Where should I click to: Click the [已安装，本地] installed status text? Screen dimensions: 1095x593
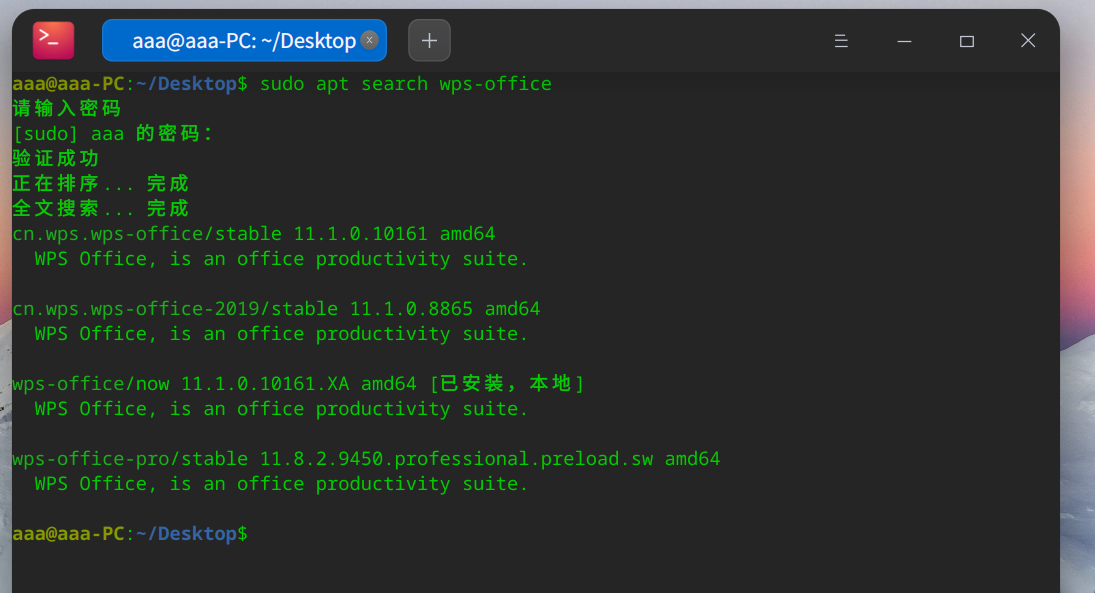click(x=506, y=384)
